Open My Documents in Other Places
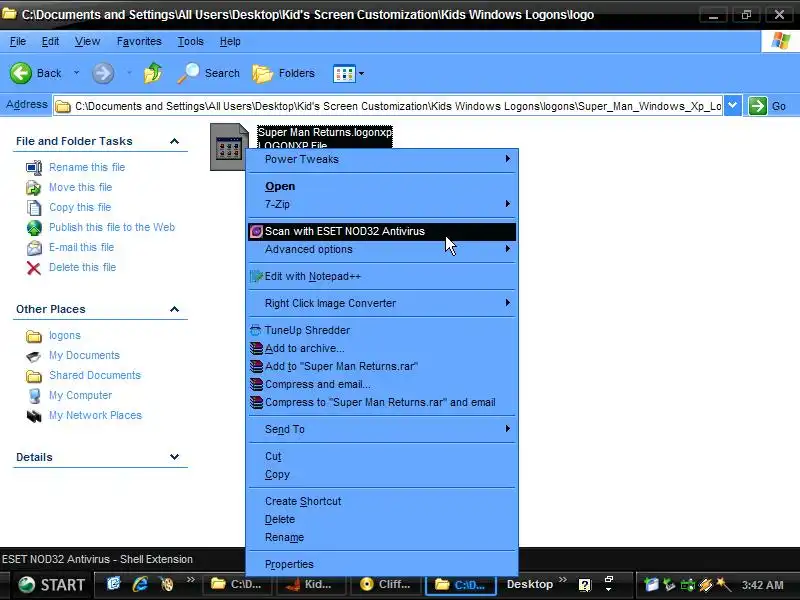Image resolution: width=800 pixels, height=600 pixels. click(84, 355)
